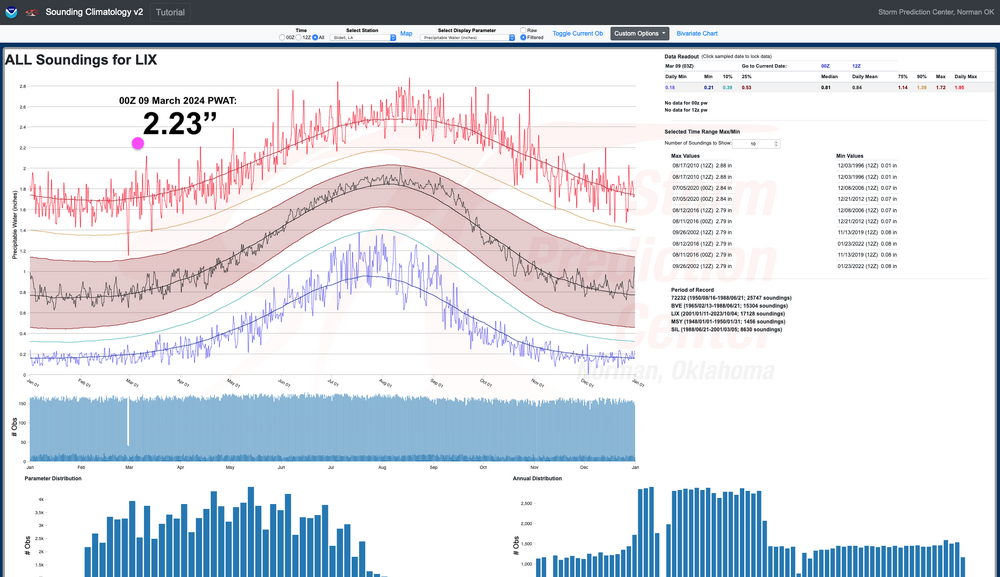Open the station Map link
Screen dimensions: 1000x577
pyautogui.click(x=406, y=34)
